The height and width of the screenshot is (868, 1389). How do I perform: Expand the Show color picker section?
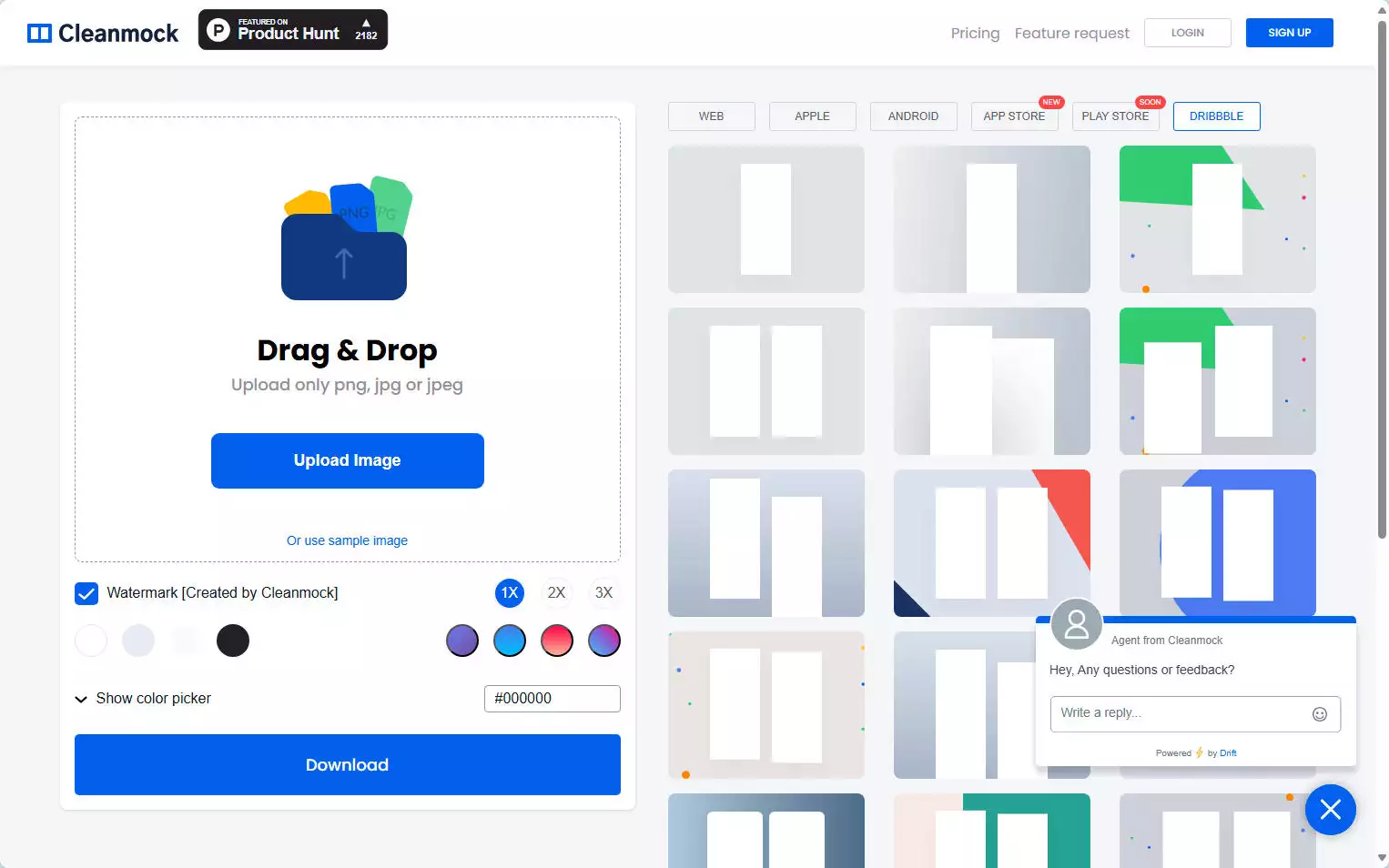coord(144,699)
